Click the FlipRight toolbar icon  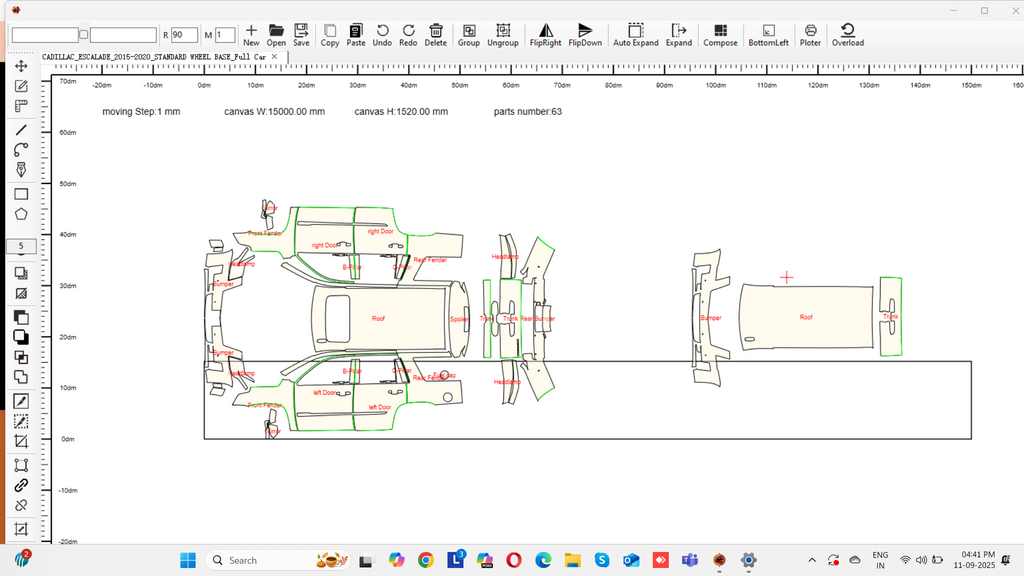click(545, 35)
